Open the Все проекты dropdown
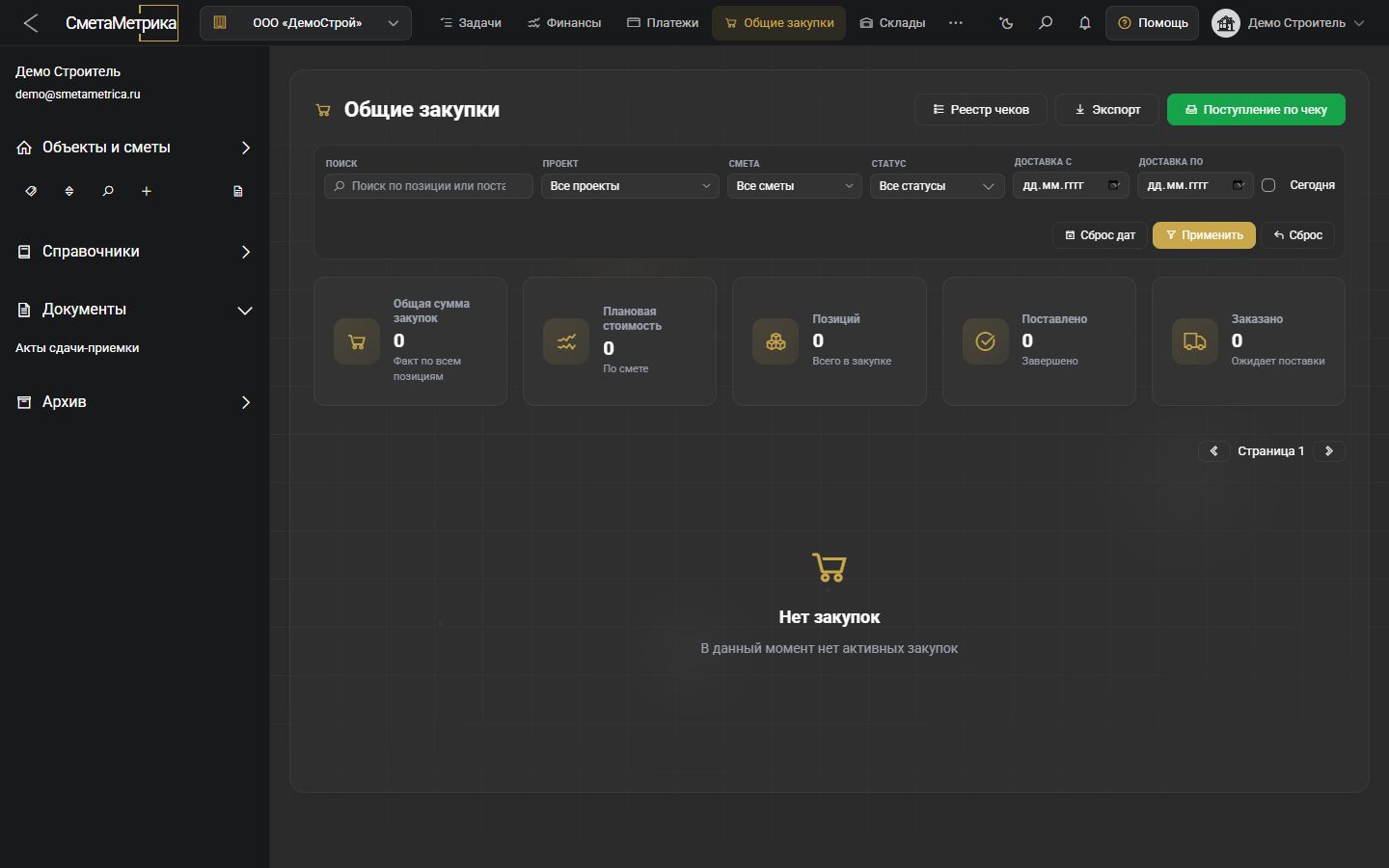1389x868 pixels. click(629, 185)
